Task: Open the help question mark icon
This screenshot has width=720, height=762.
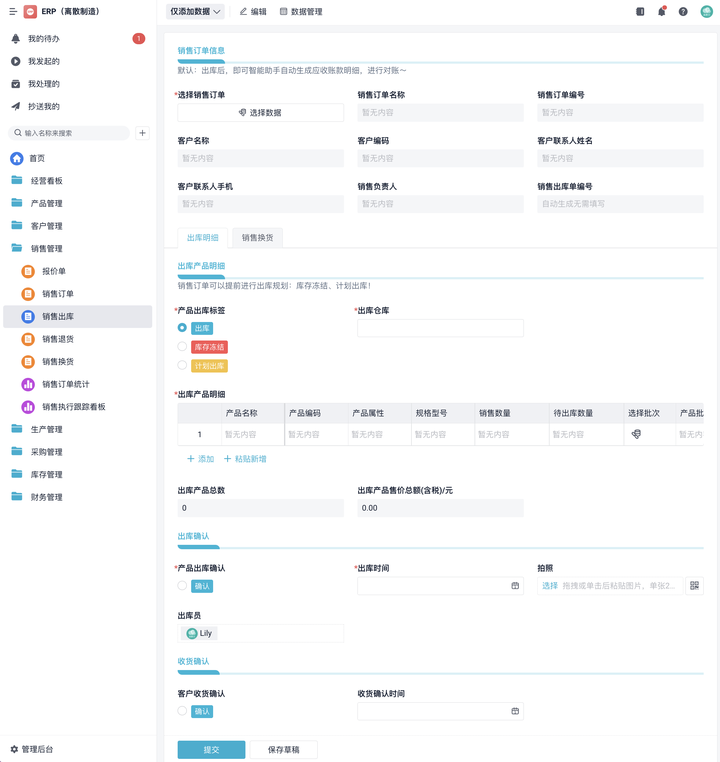Action: 683,12
